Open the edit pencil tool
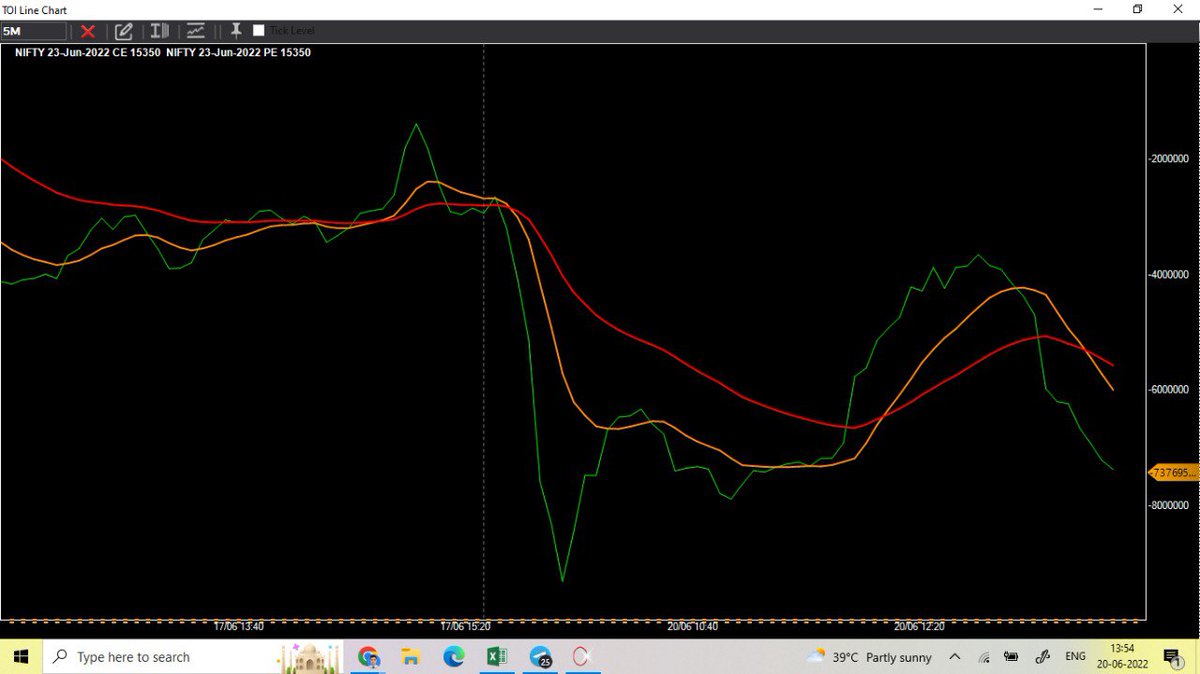The width and height of the screenshot is (1200, 674). pos(124,31)
